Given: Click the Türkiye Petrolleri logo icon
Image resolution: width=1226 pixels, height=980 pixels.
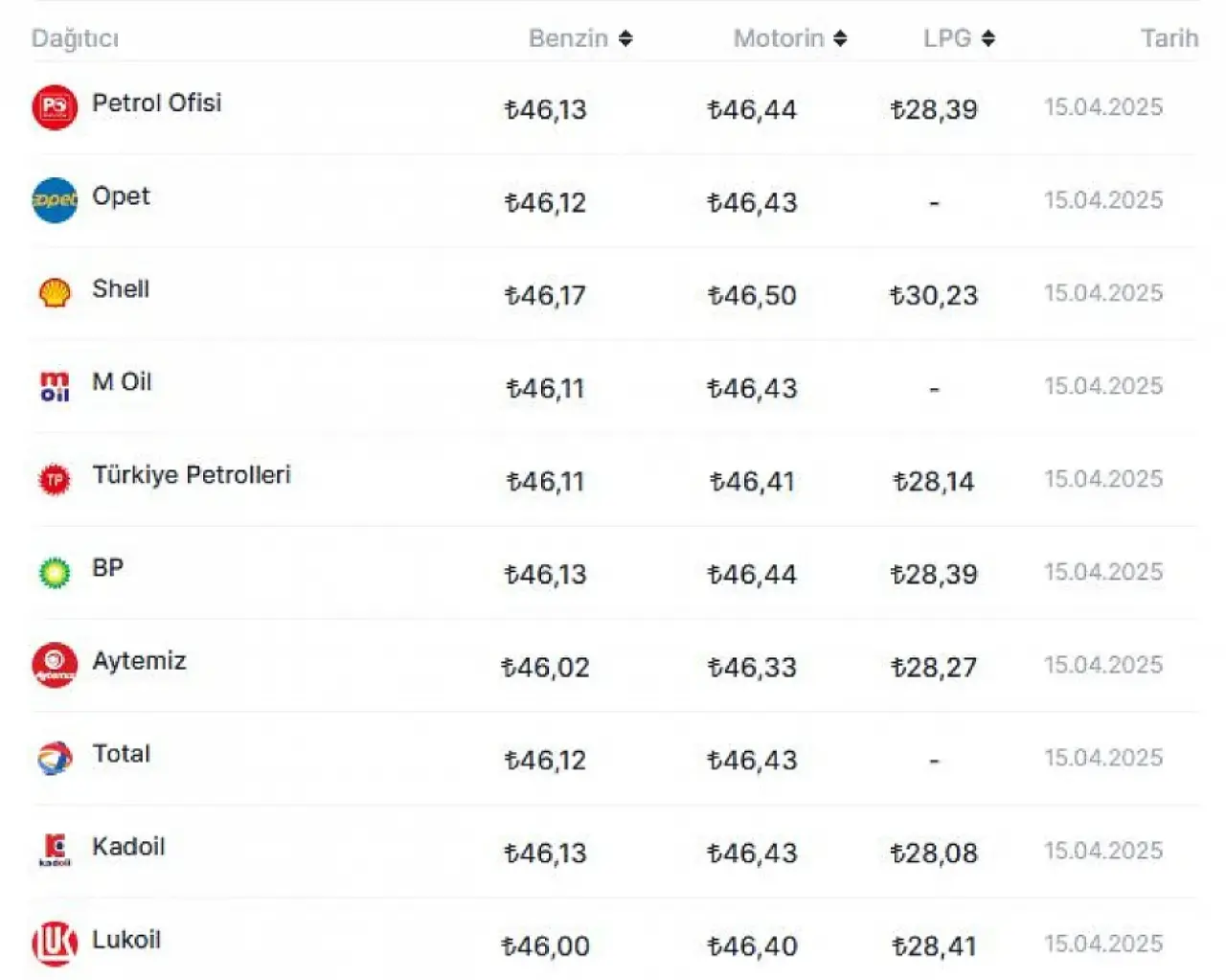Looking at the screenshot, I should pos(55,479).
